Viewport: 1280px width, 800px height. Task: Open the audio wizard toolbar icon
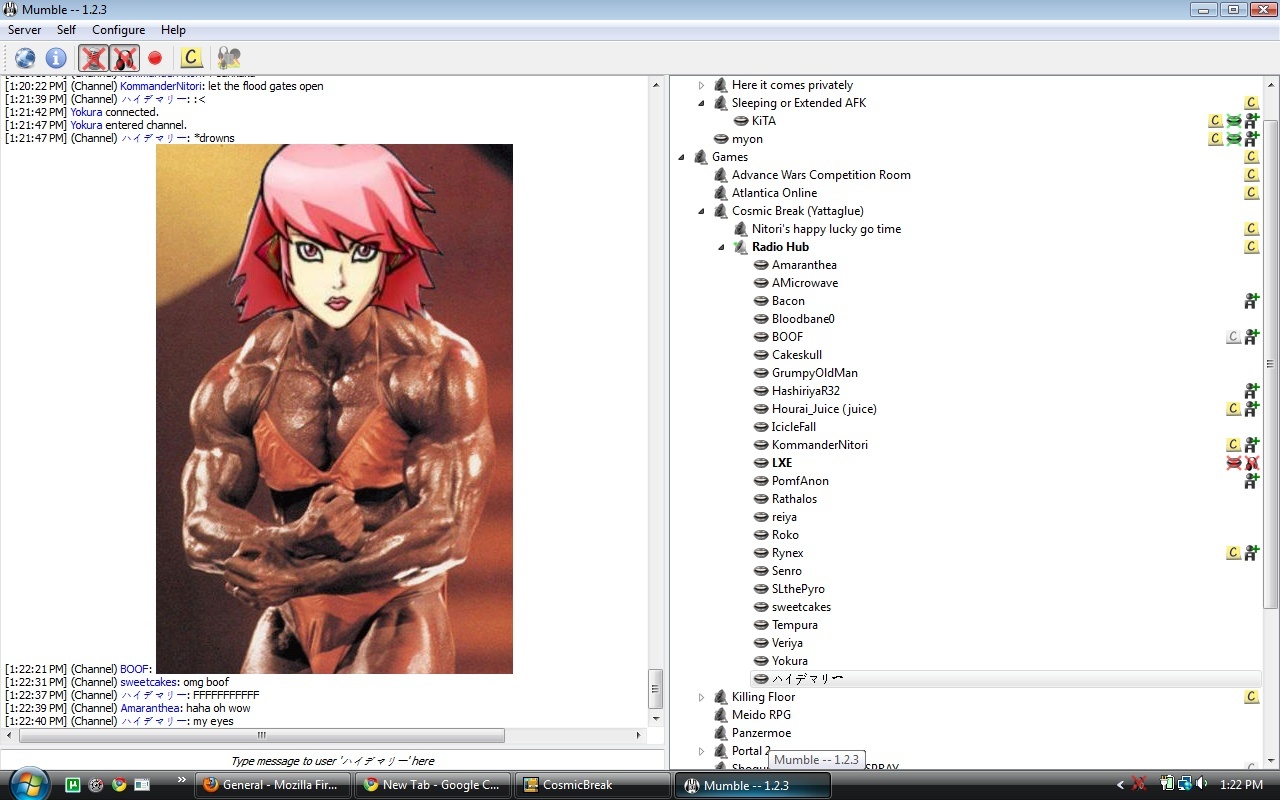[228, 58]
